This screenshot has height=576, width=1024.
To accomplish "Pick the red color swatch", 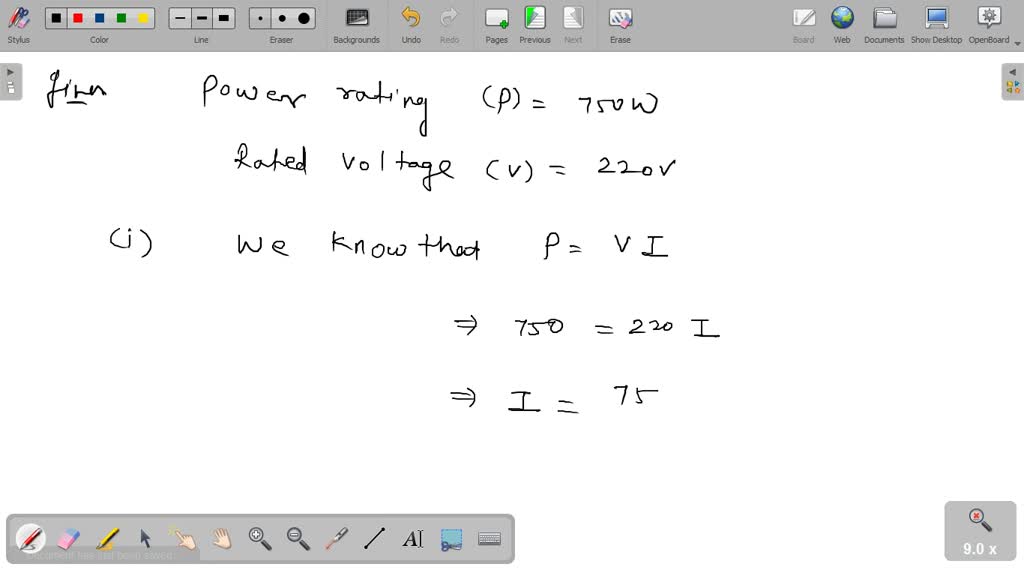I will pyautogui.click(x=77, y=17).
